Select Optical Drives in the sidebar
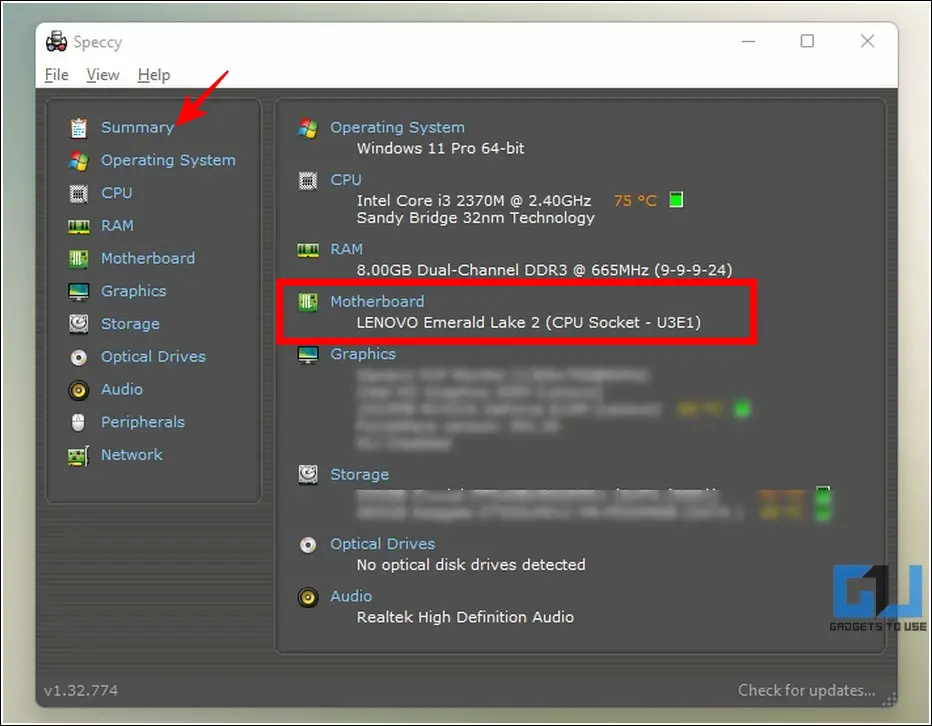 click(x=153, y=356)
